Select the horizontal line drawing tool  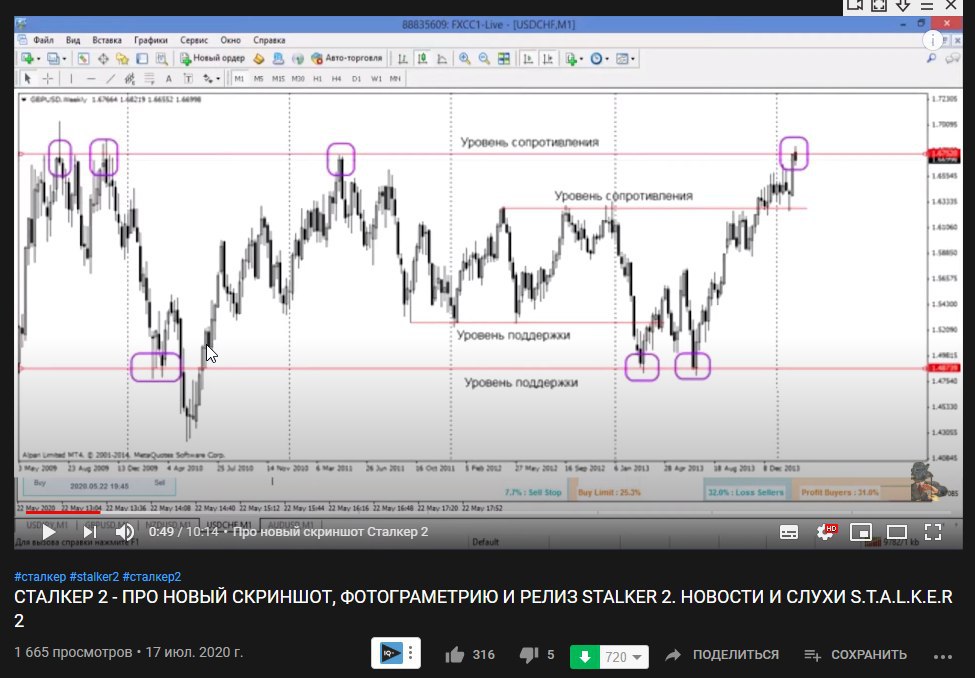[91, 78]
